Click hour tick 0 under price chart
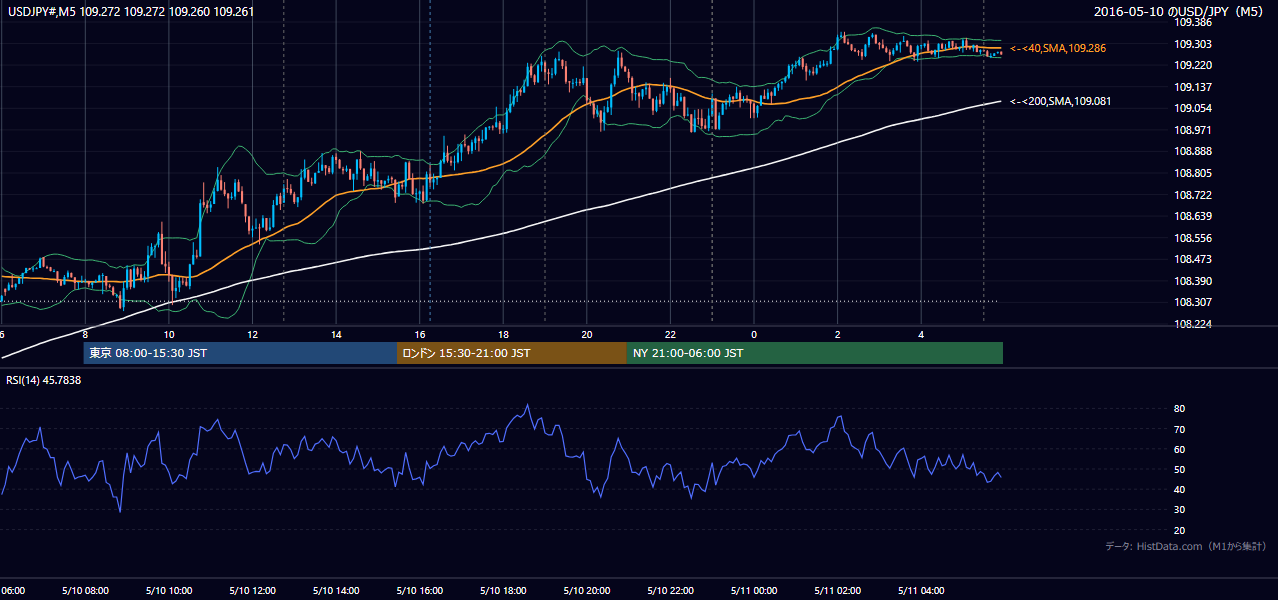 pyautogui.click(x=754, y=335)
